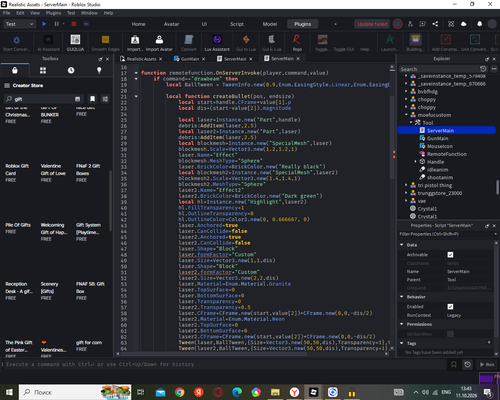The image size is (500, 400).
Task: Launch the Lux Assistant plugin
Action: (x=217, y=43)
